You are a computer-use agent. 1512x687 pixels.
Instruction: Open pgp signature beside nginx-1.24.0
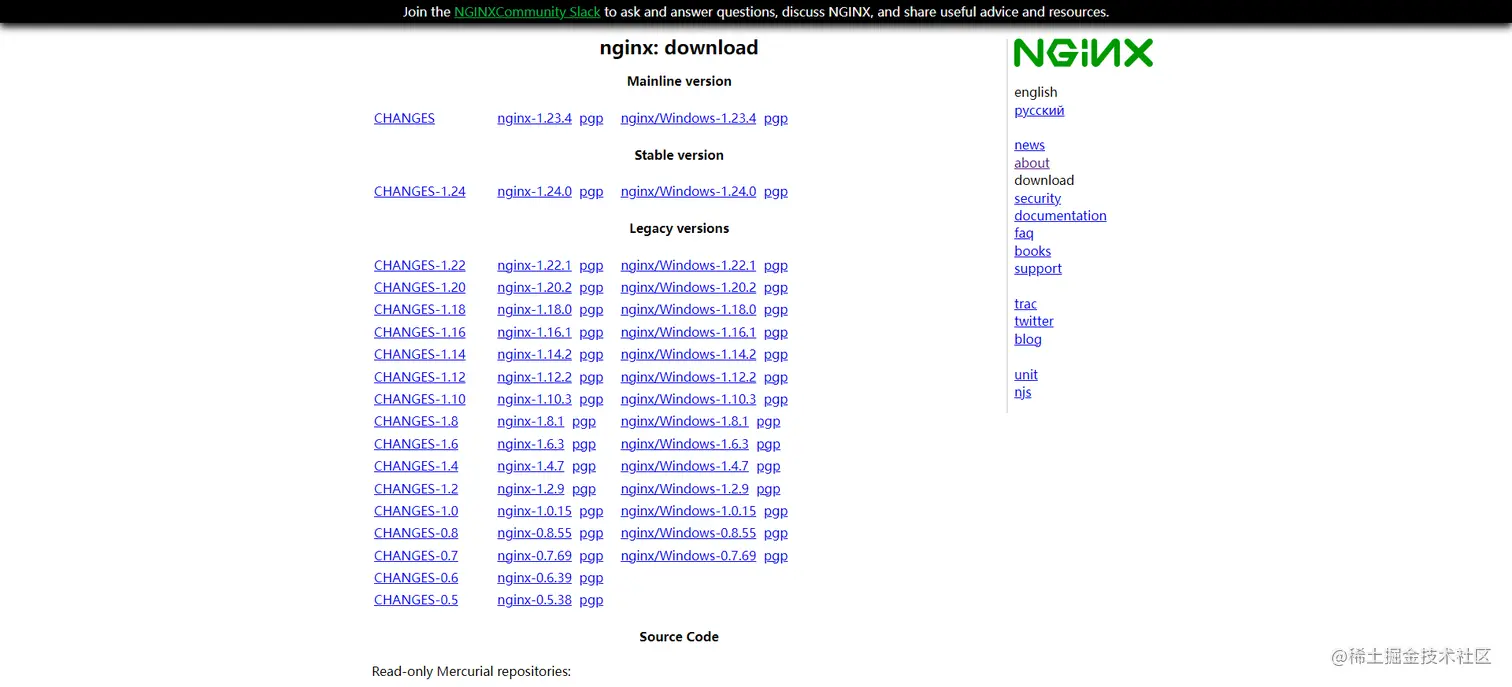point(591,191)
